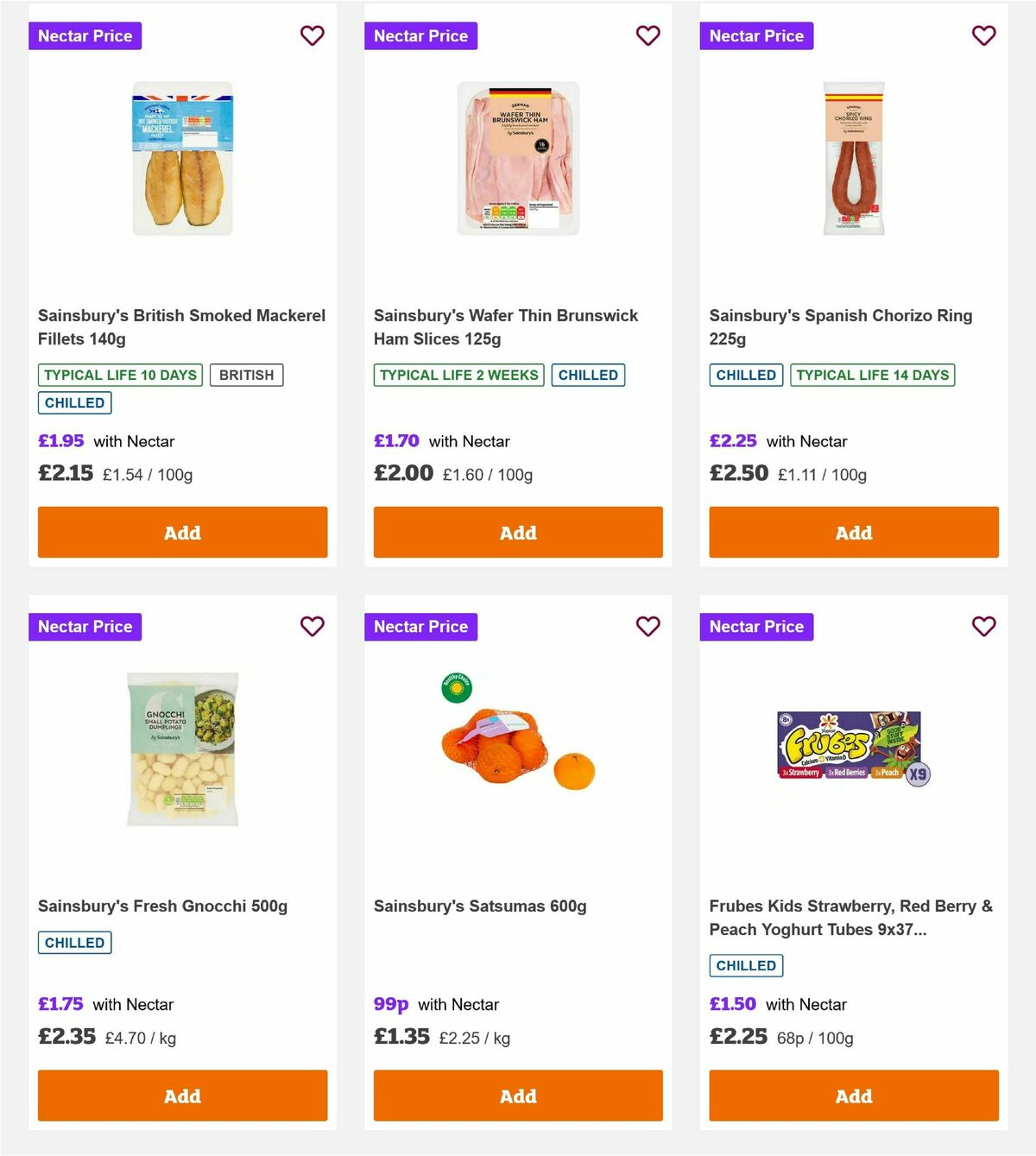Favourite the Spanish Chorizo Ring
The height and width of the screenshot is (1156, 1036).
pos(983,35)
